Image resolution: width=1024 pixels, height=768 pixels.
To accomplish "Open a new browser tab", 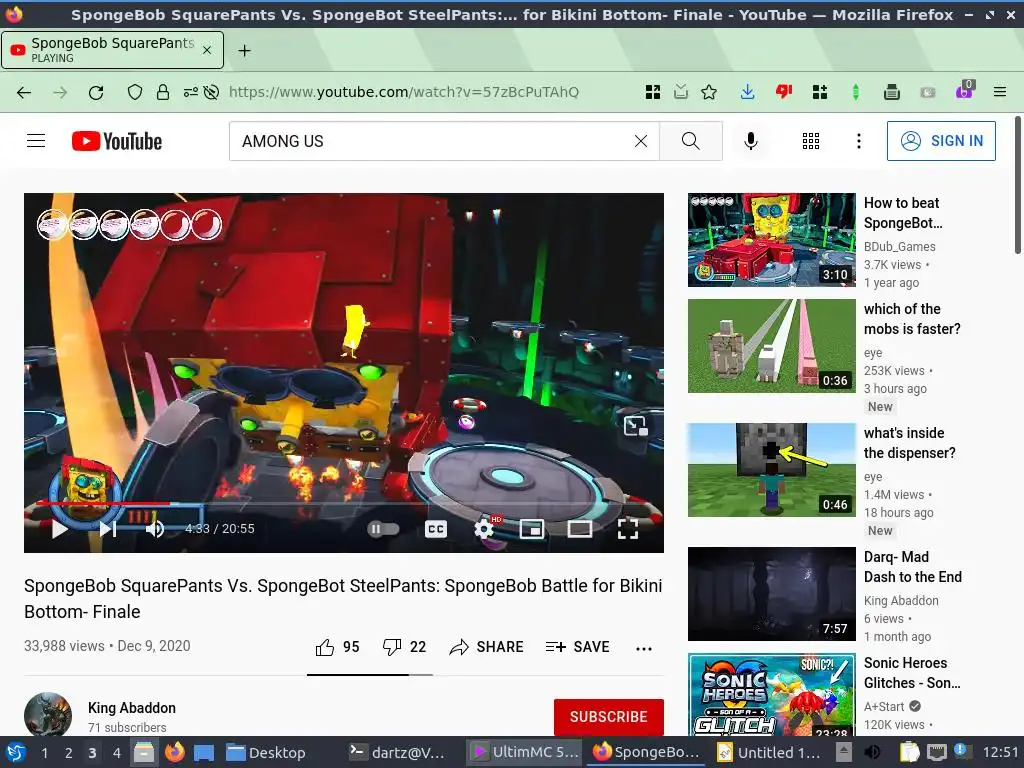I will (x=244, y=50).
